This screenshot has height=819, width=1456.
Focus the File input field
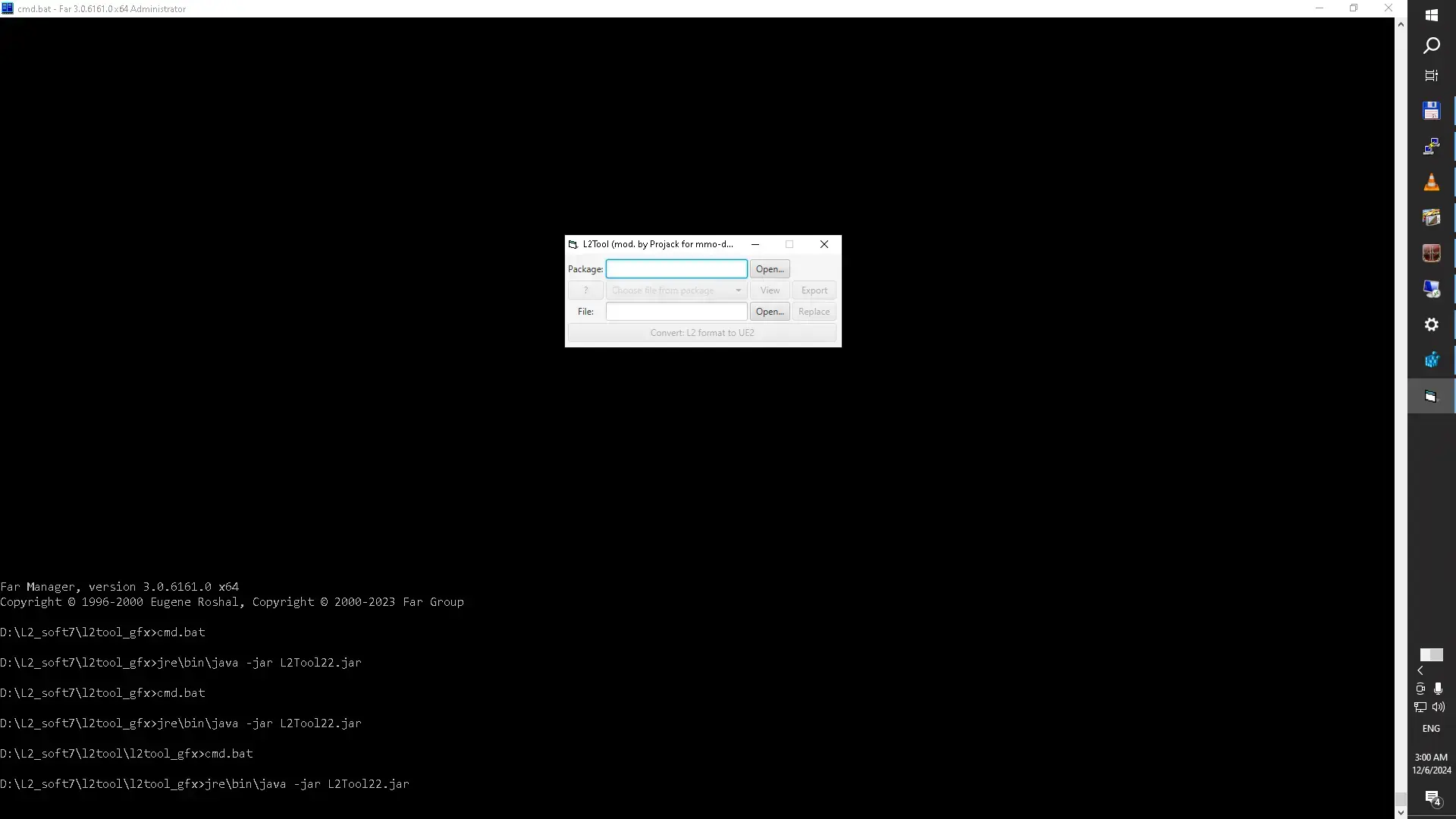click(x=676, y=312)
